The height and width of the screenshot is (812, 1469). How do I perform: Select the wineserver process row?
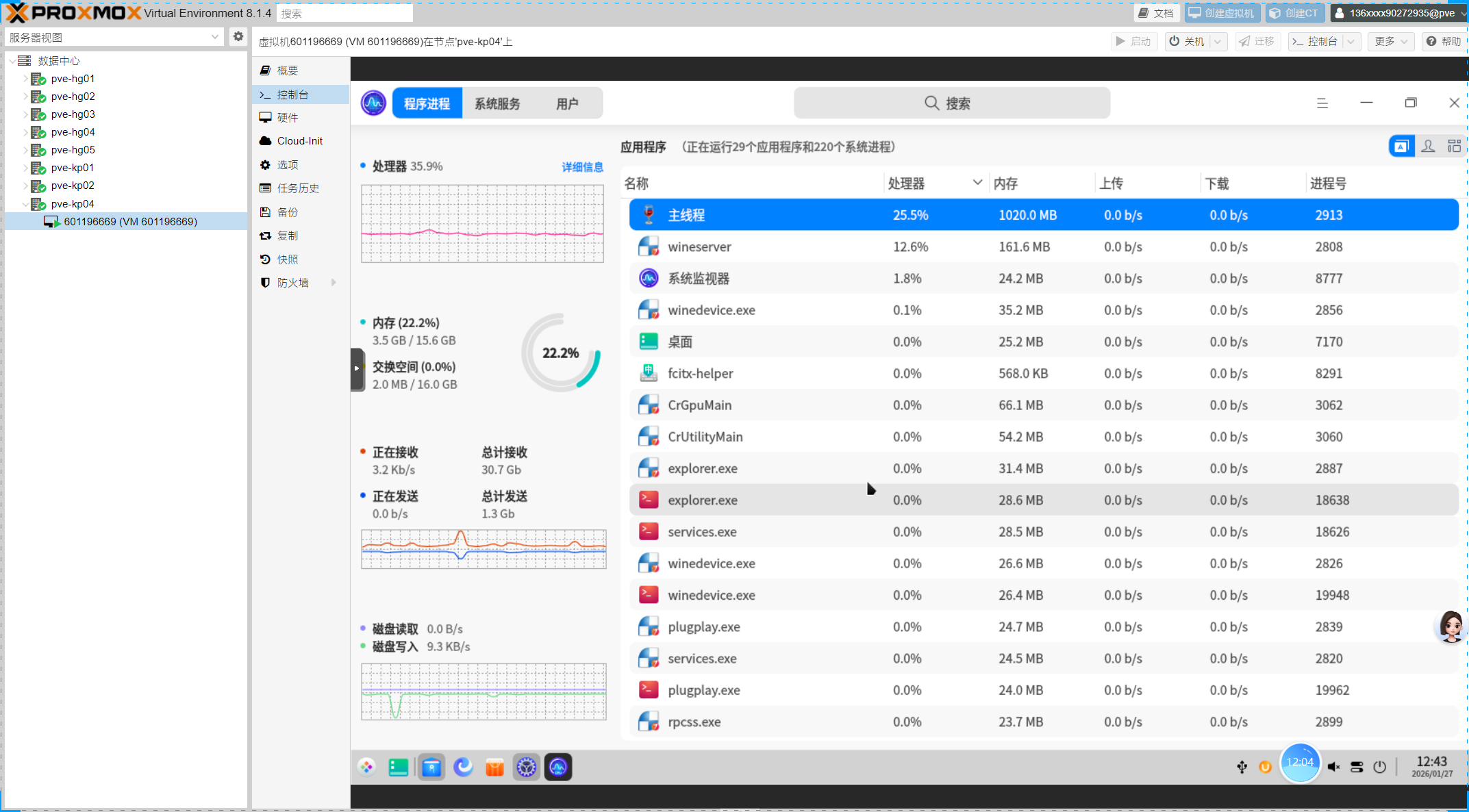click(x=1043, y=246)
